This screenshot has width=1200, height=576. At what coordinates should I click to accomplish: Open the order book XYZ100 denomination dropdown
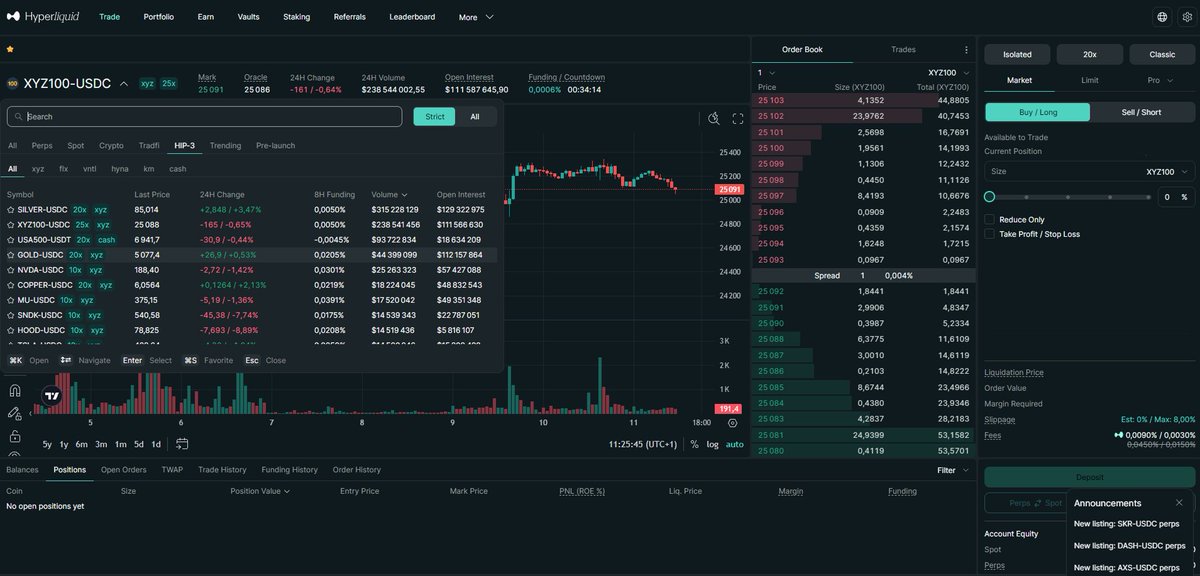(x=949, y=73)
